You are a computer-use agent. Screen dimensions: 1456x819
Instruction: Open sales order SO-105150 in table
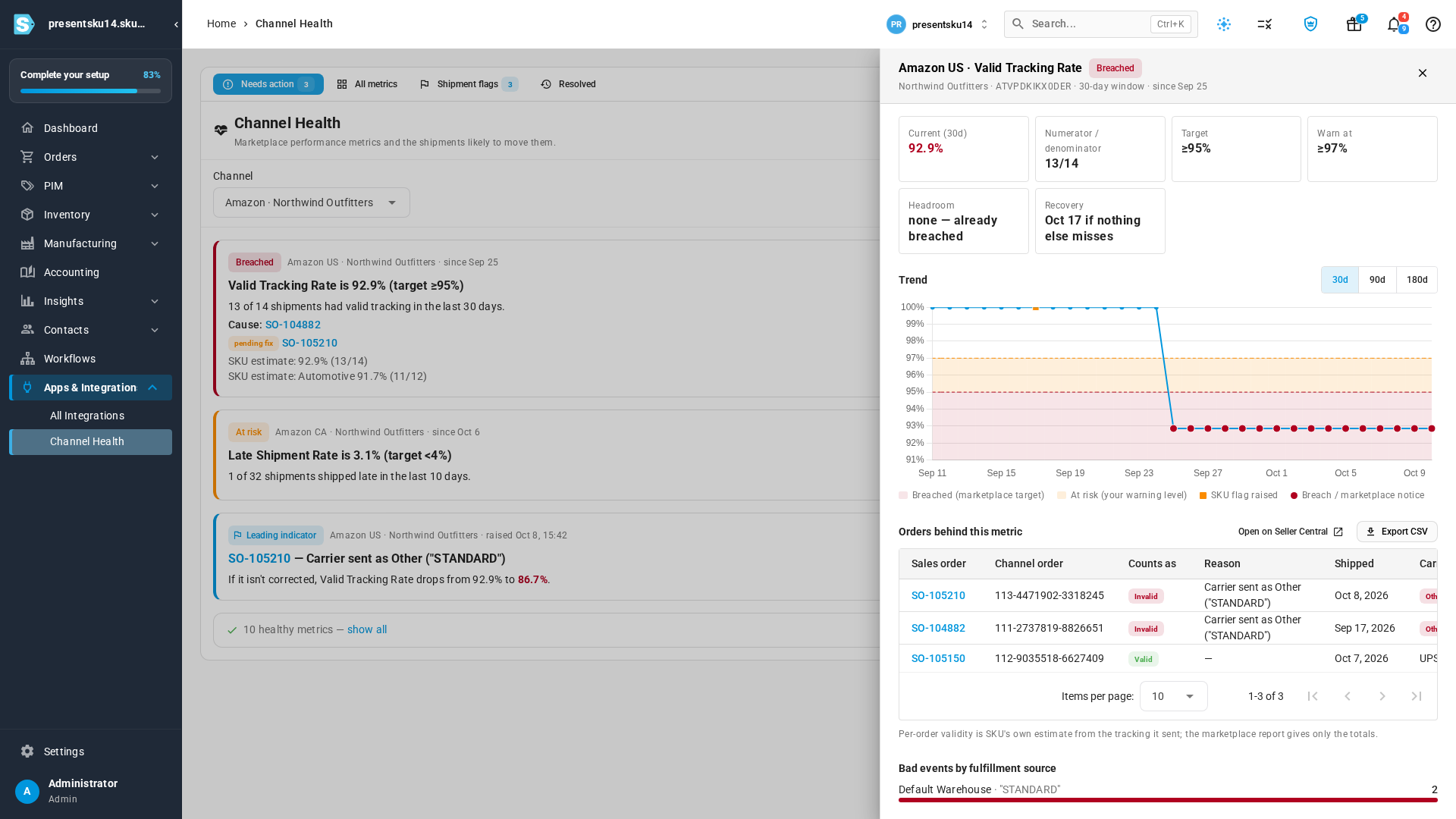pyautogui.click(x=938, y=658)
